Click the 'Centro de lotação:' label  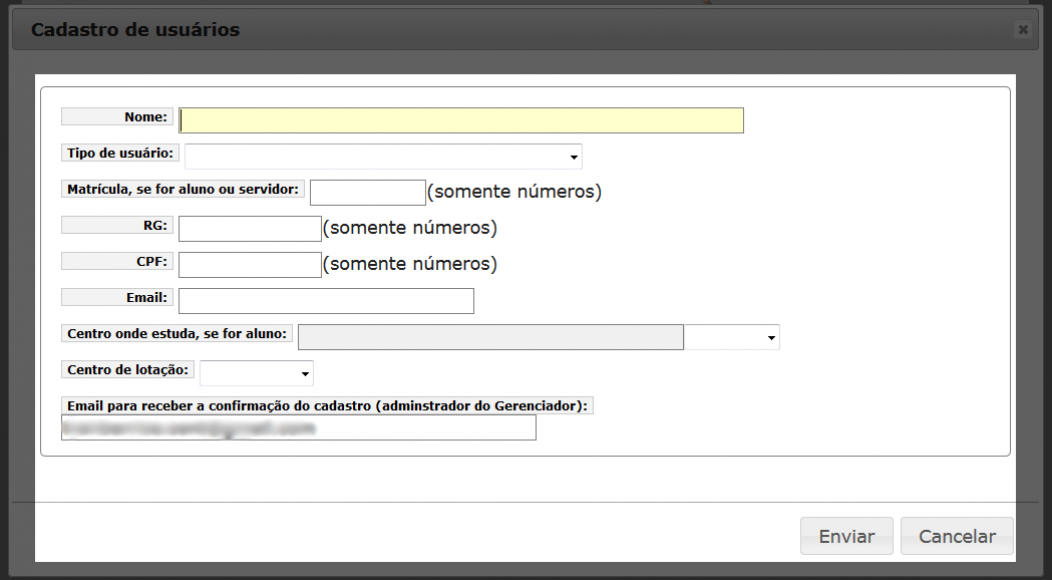pyautogui.click(x=127, y=370)
